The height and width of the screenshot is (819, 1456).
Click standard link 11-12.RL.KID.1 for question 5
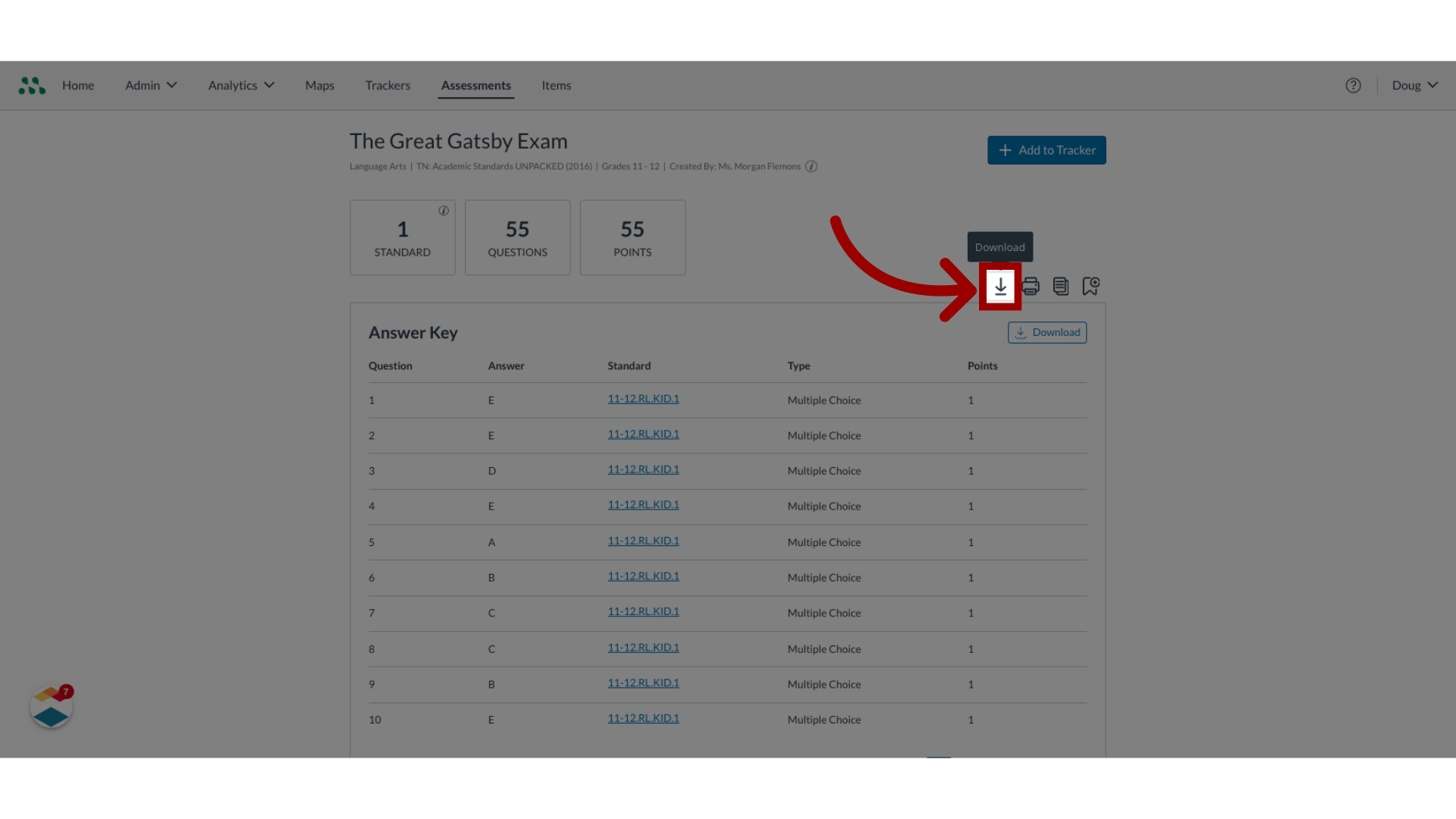pos(643,540)
